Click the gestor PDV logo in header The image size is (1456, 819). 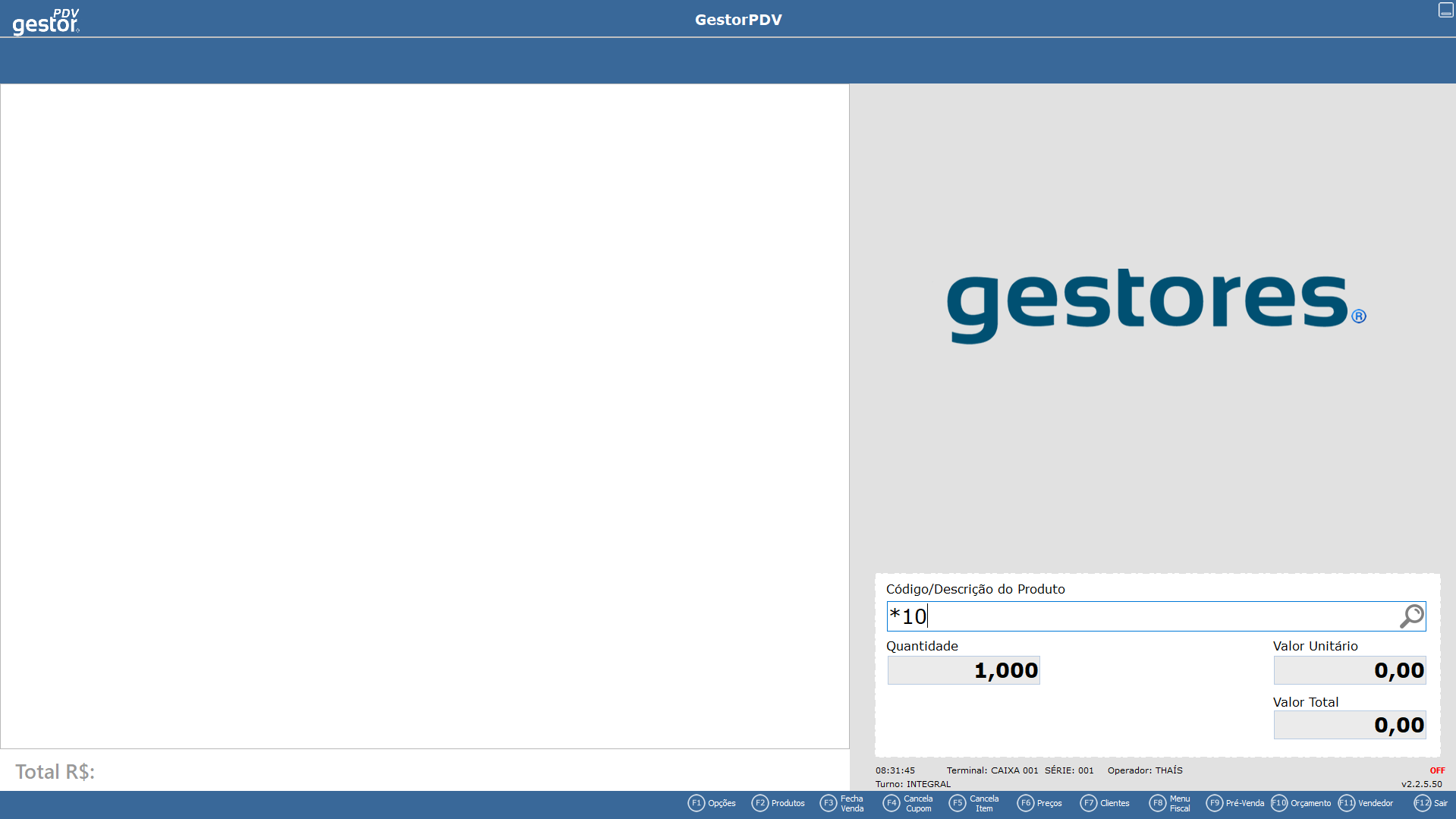(x=46, y=21)
